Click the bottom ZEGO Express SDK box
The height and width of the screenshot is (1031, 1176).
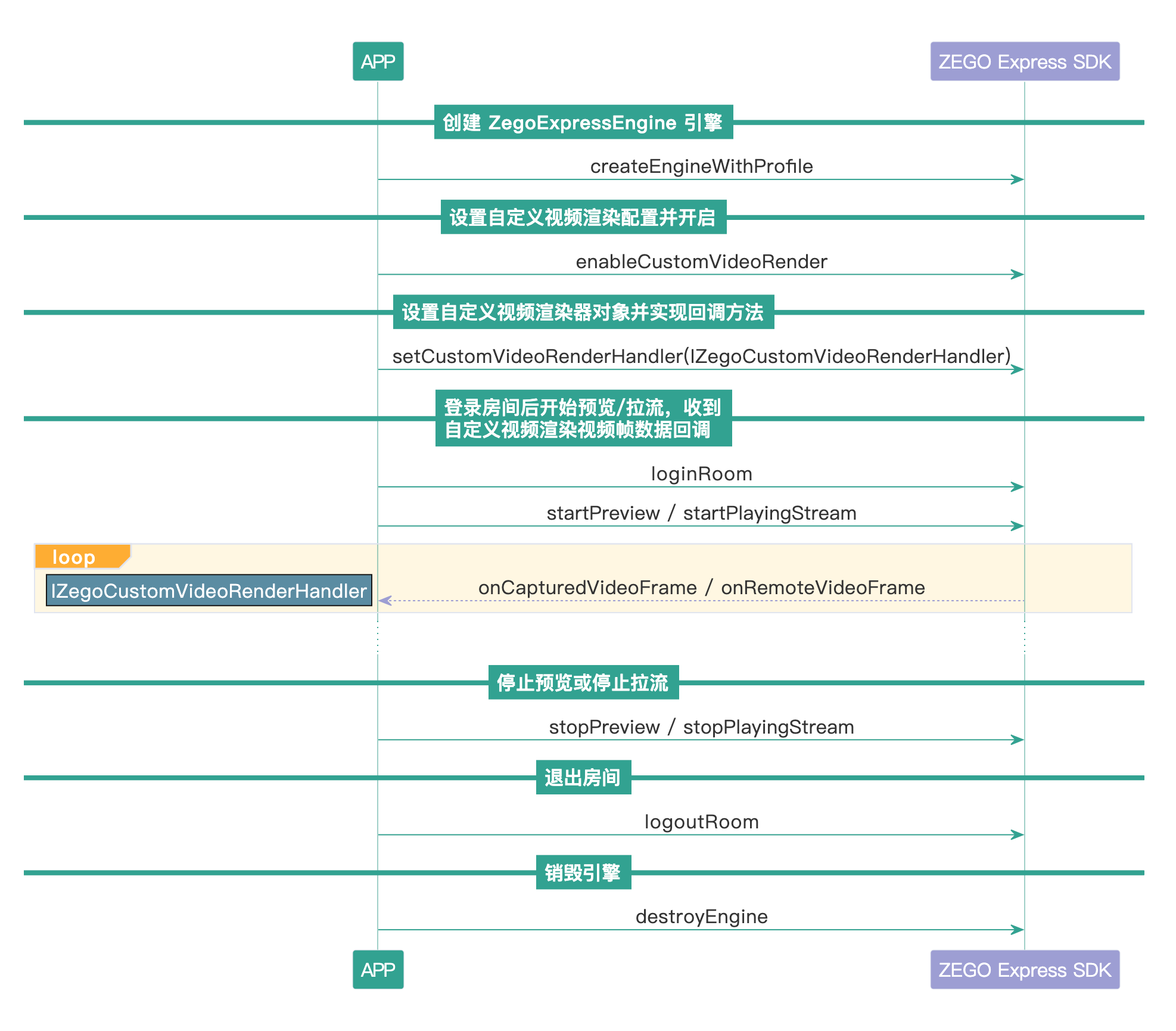point(1024,969)
